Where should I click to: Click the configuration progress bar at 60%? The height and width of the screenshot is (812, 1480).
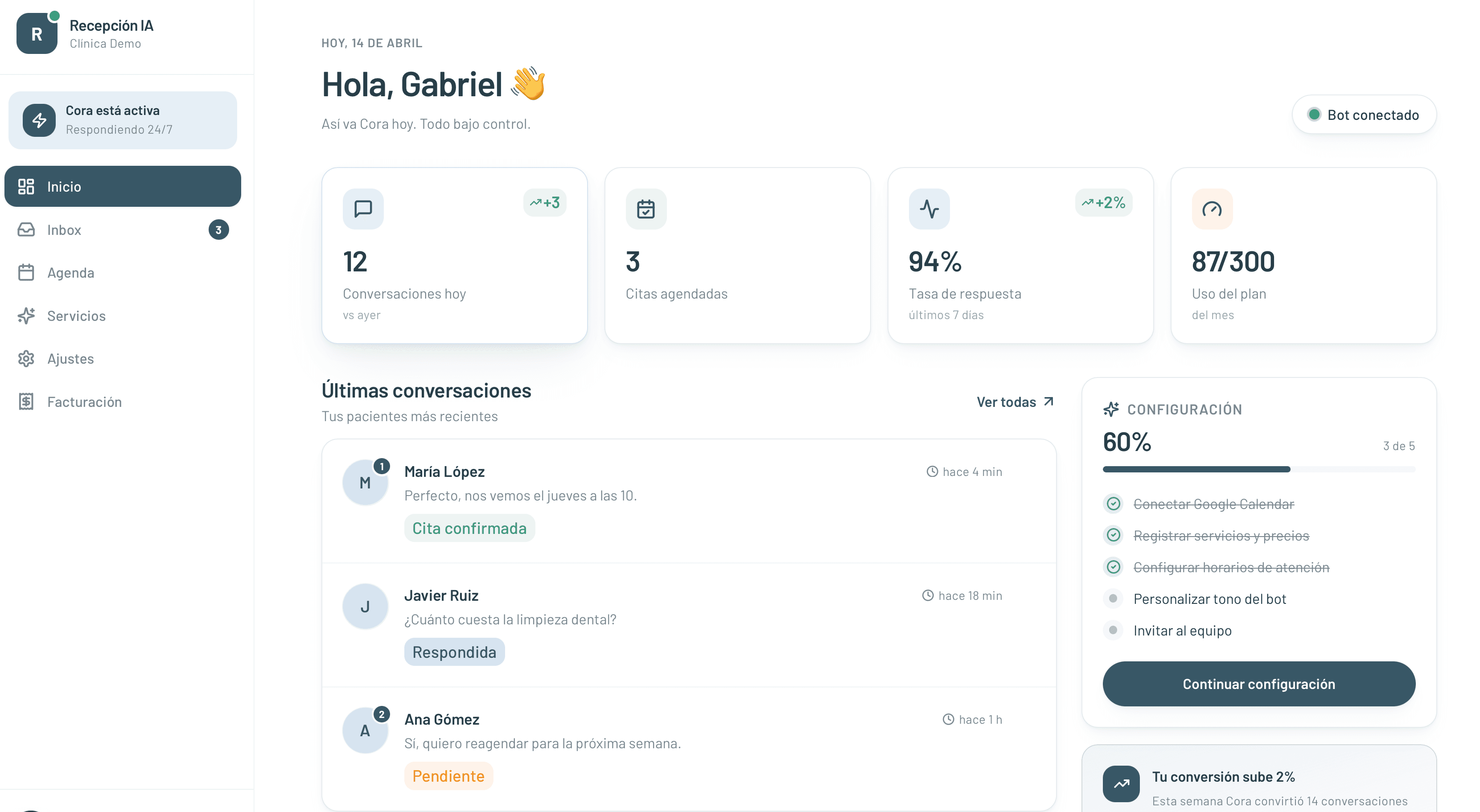(x=1259, y=470)
